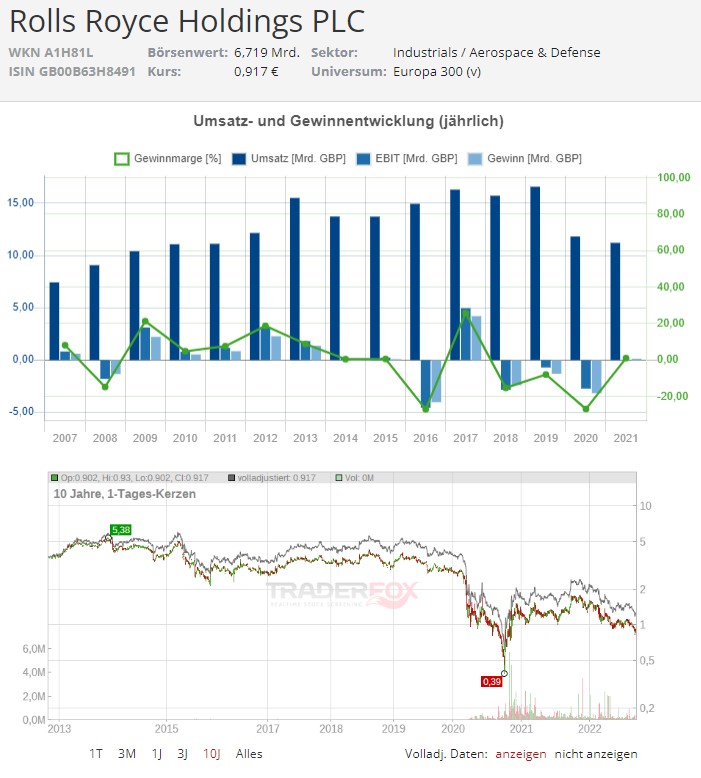
Task: Toggle the Umsatz legend color square
Action: coord(239,159)
